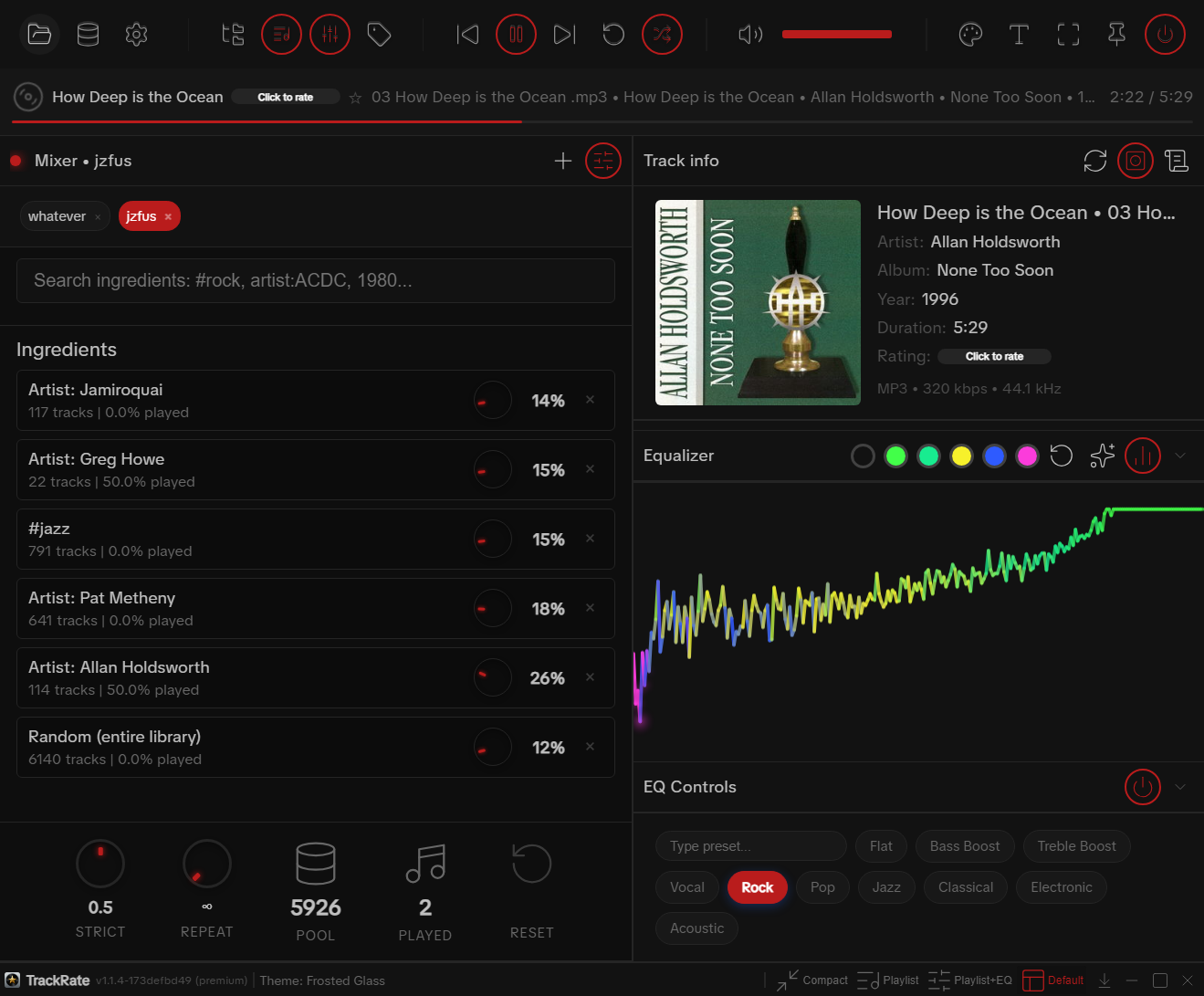Toggle the EQ Controls power button
This screenshot has height=996, width=1204.
(x=1142, y=787)
